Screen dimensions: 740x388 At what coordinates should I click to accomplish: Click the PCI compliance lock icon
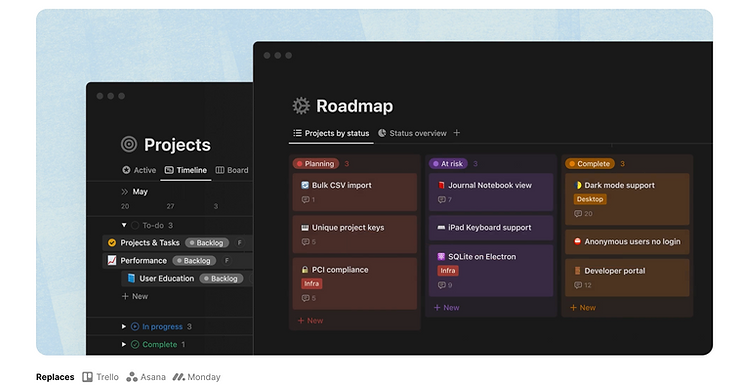point(305,270)
